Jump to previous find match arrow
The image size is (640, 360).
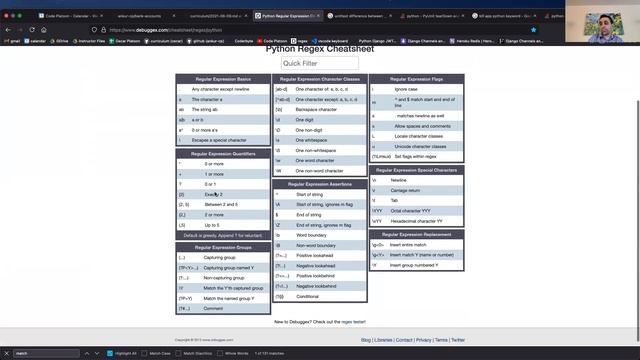click(87, 353)
